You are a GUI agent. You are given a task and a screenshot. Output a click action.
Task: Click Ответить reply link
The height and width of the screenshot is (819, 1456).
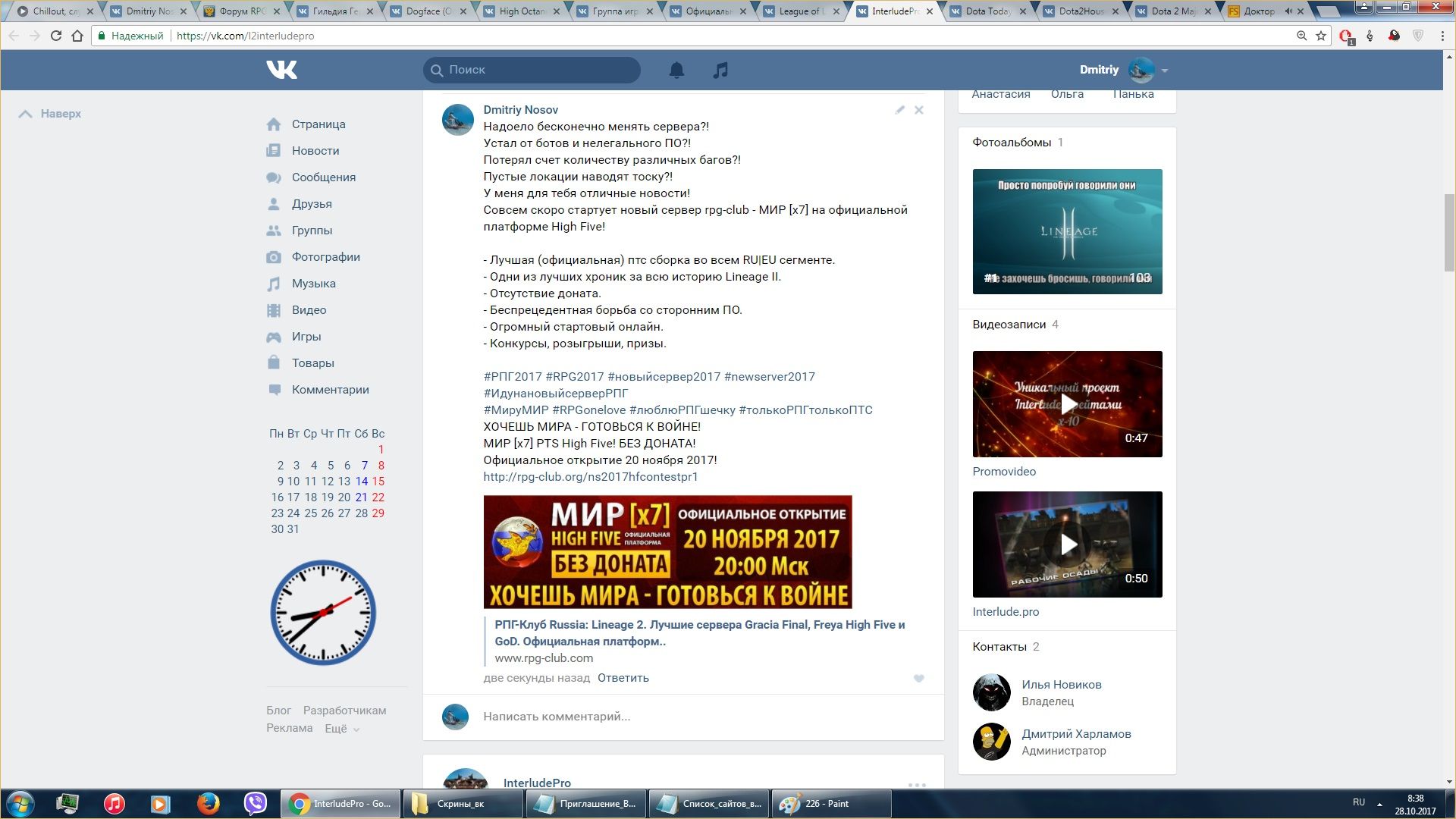coord(623,678)
